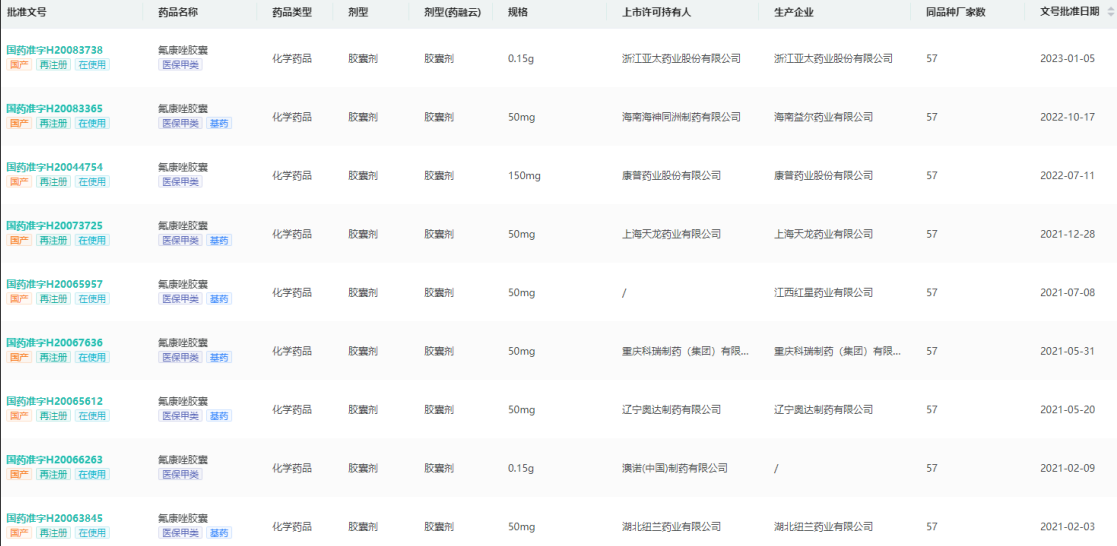Click approval date 2021-02-03
The image size is (1117, 546).
pyautogui.click(x=1067, y=527)
